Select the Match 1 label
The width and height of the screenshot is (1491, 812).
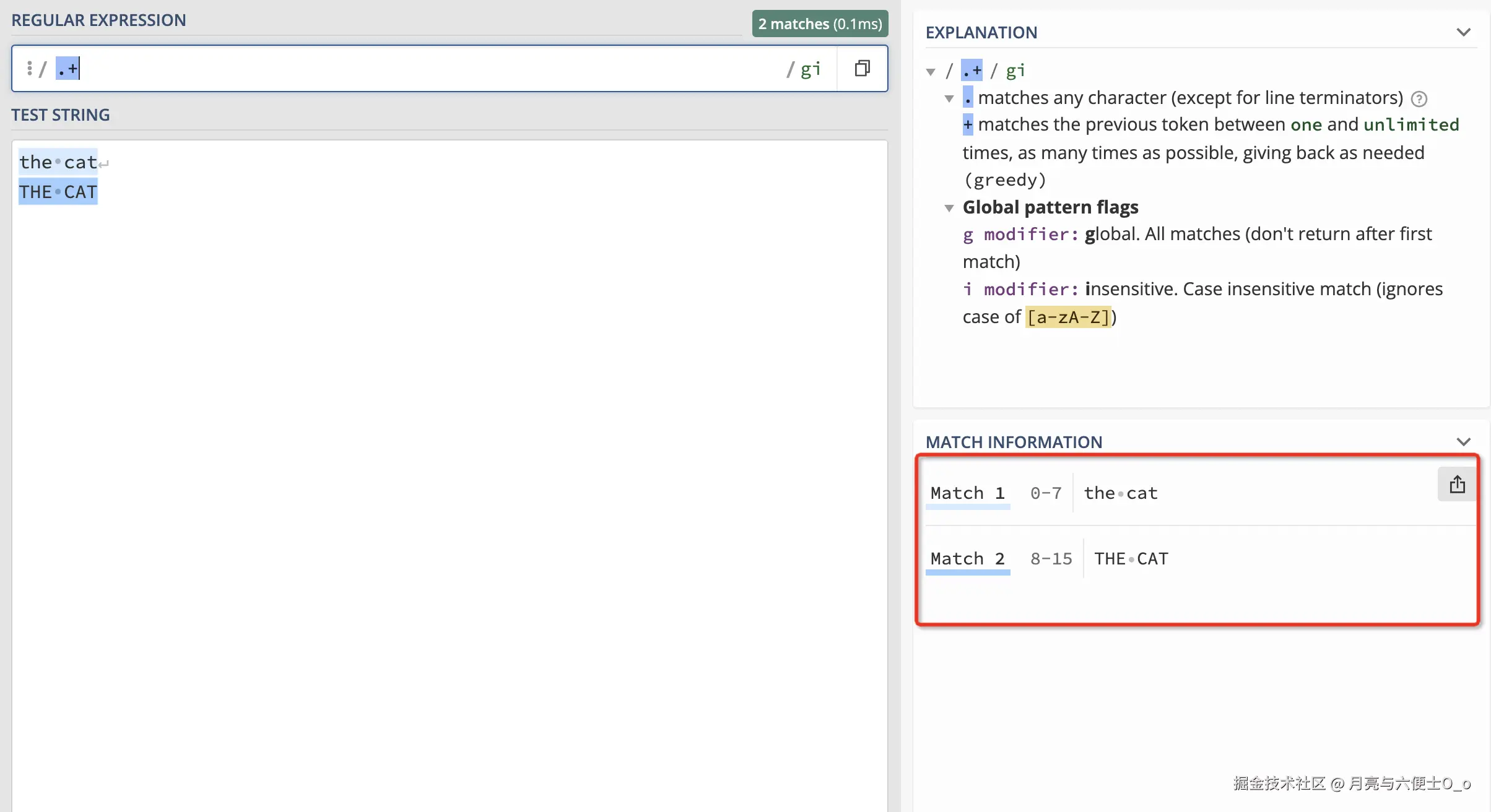pyautogui.click(x=967, y=493)
